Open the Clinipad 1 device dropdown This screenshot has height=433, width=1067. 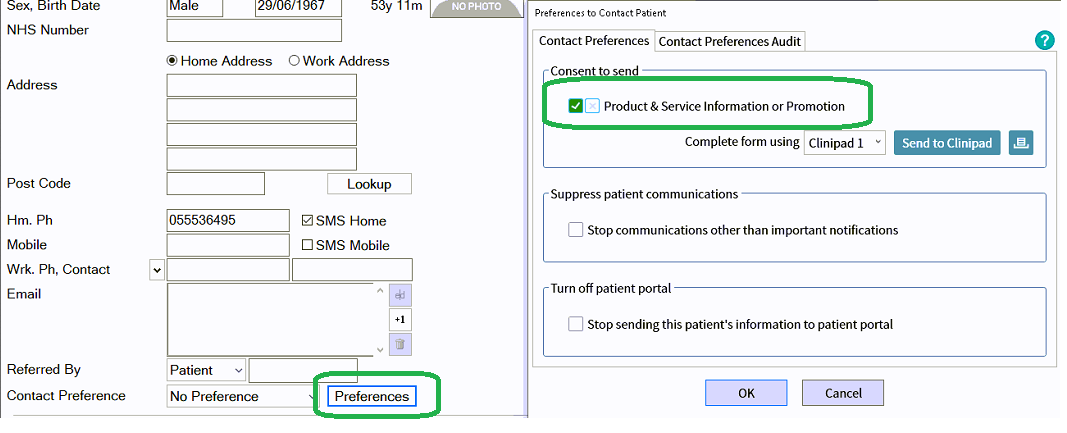coord(844,143)
